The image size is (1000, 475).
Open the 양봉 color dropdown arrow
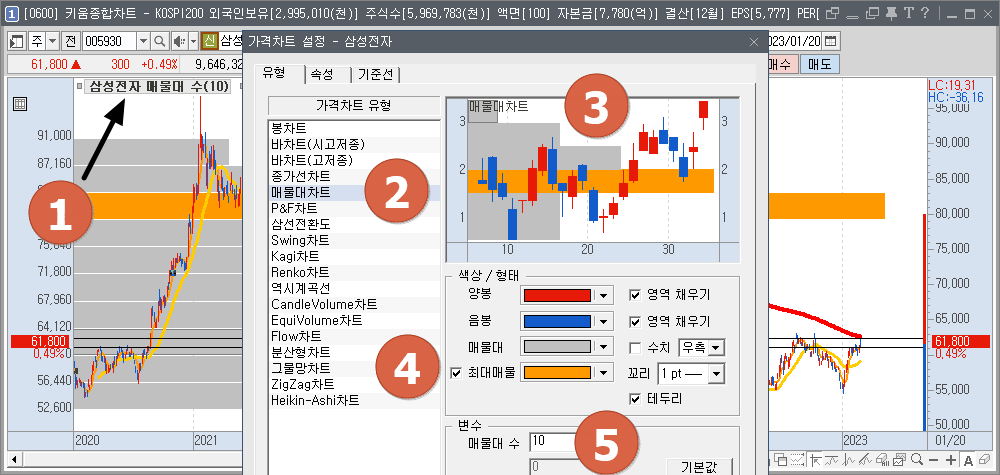point(604,295)
